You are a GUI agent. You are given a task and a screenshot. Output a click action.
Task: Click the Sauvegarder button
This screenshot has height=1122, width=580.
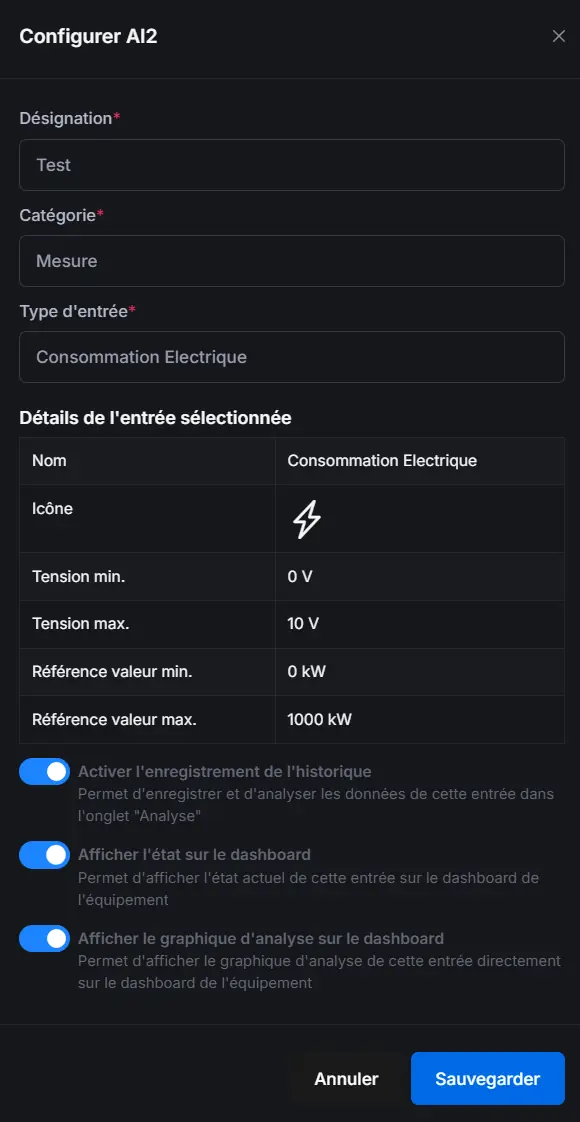click(487, 1078)
